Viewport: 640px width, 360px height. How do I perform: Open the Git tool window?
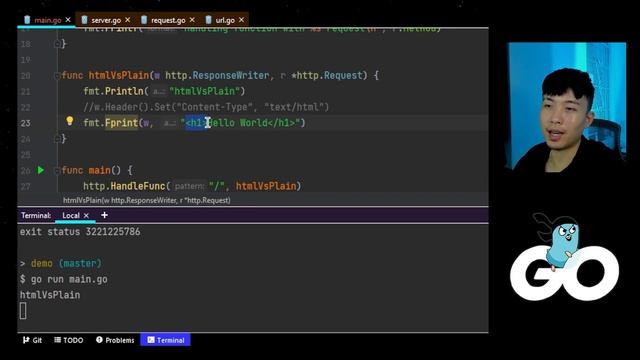click(x=32, y=340)
